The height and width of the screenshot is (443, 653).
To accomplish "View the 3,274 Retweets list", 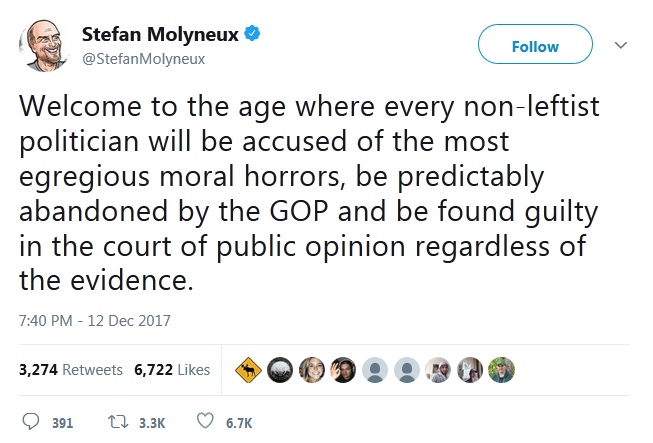I will 71,369.
